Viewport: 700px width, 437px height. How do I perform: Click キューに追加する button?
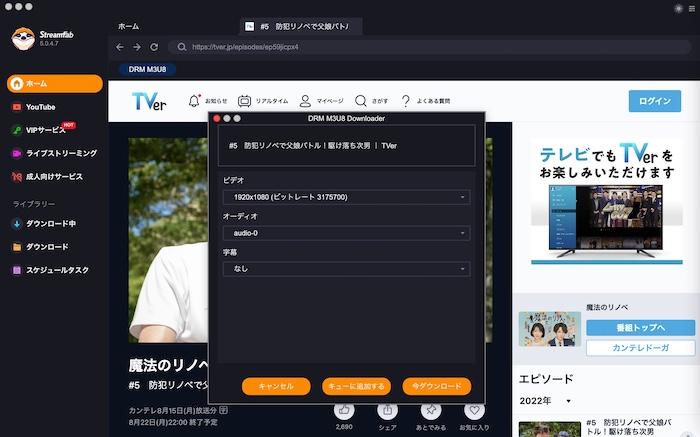(x=356, y=386)
